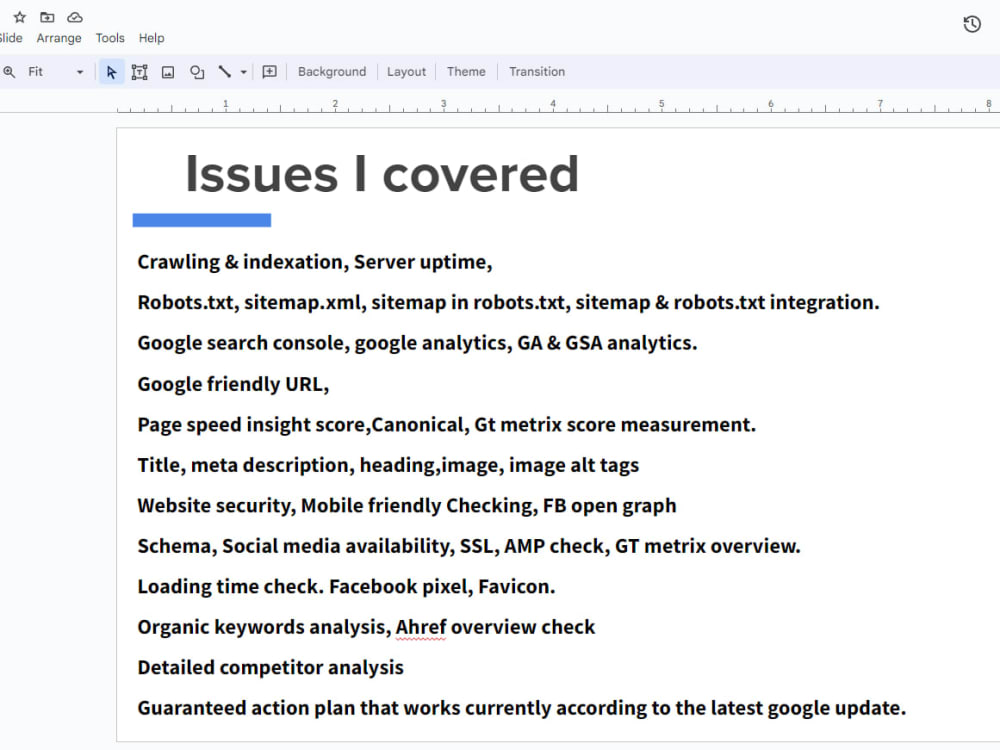Click the zoom magnifier icon

[9, 72]
